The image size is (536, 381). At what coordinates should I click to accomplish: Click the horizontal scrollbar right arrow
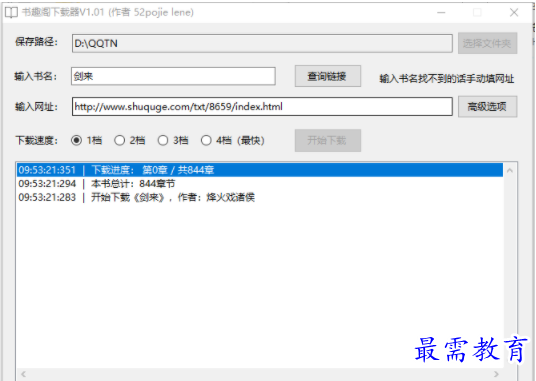pyautogui.click(x=496, y=374)
